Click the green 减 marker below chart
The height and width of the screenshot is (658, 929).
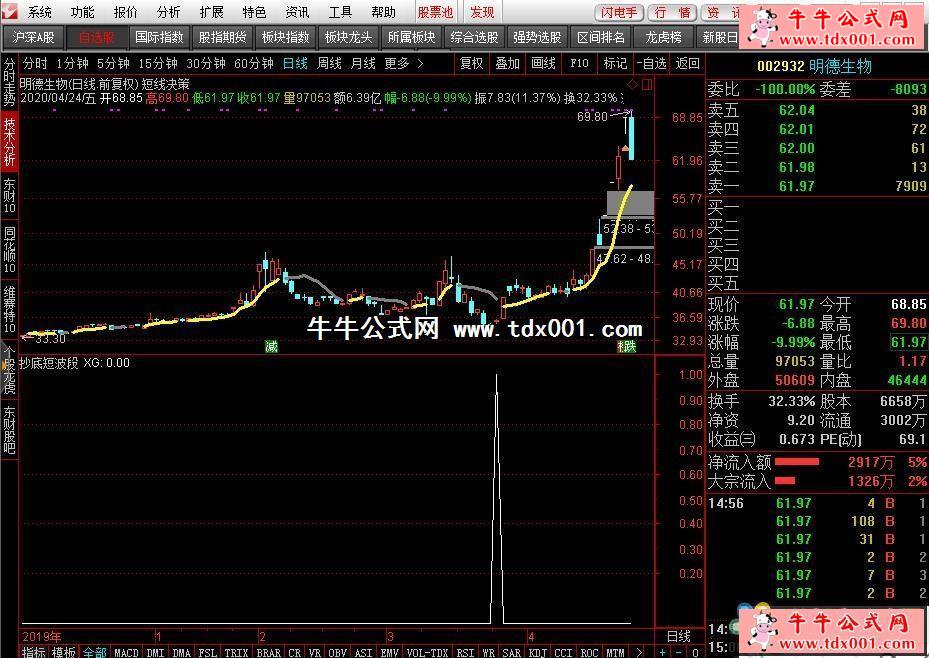click(x=271, y=346)
